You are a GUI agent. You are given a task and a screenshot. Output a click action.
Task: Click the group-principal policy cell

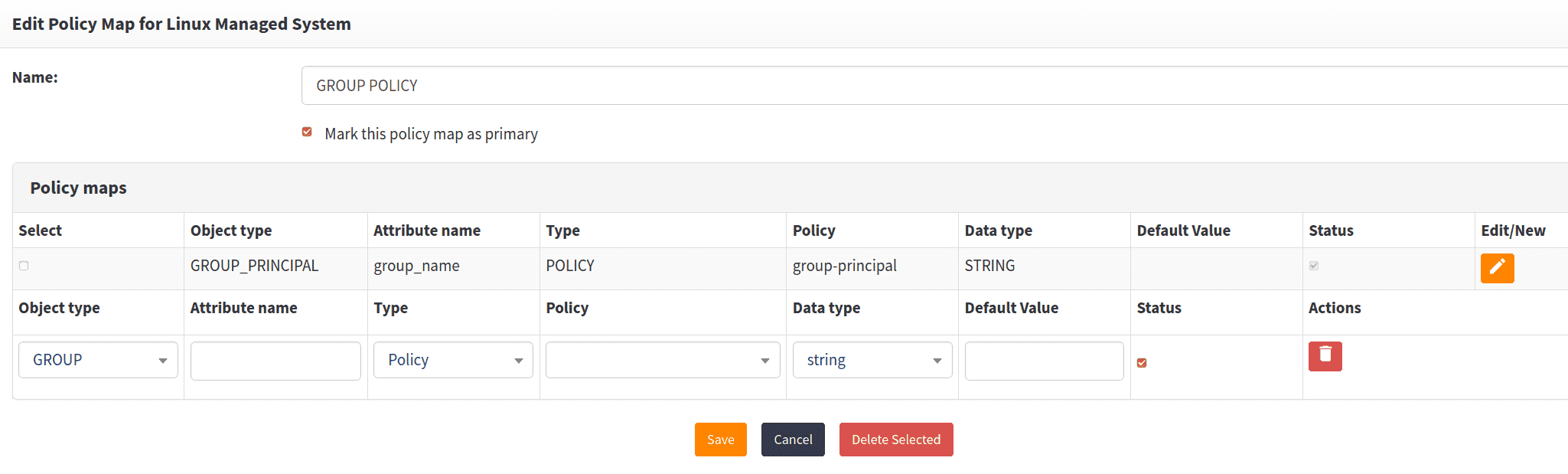[x=844, y=266]
